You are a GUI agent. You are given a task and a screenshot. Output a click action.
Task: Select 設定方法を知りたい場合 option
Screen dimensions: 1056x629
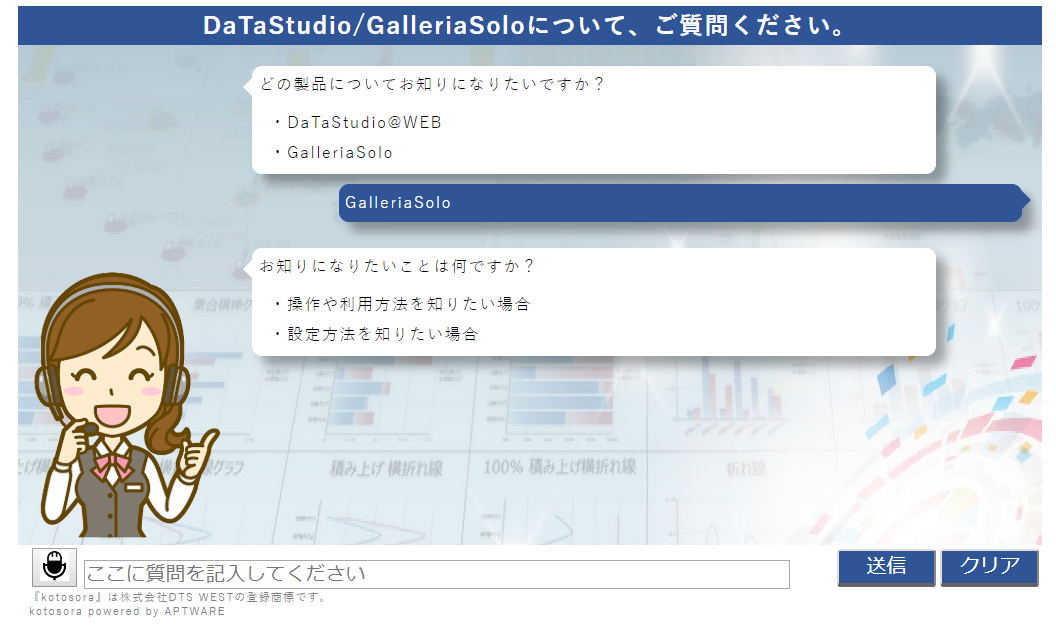tap(382, 334)
